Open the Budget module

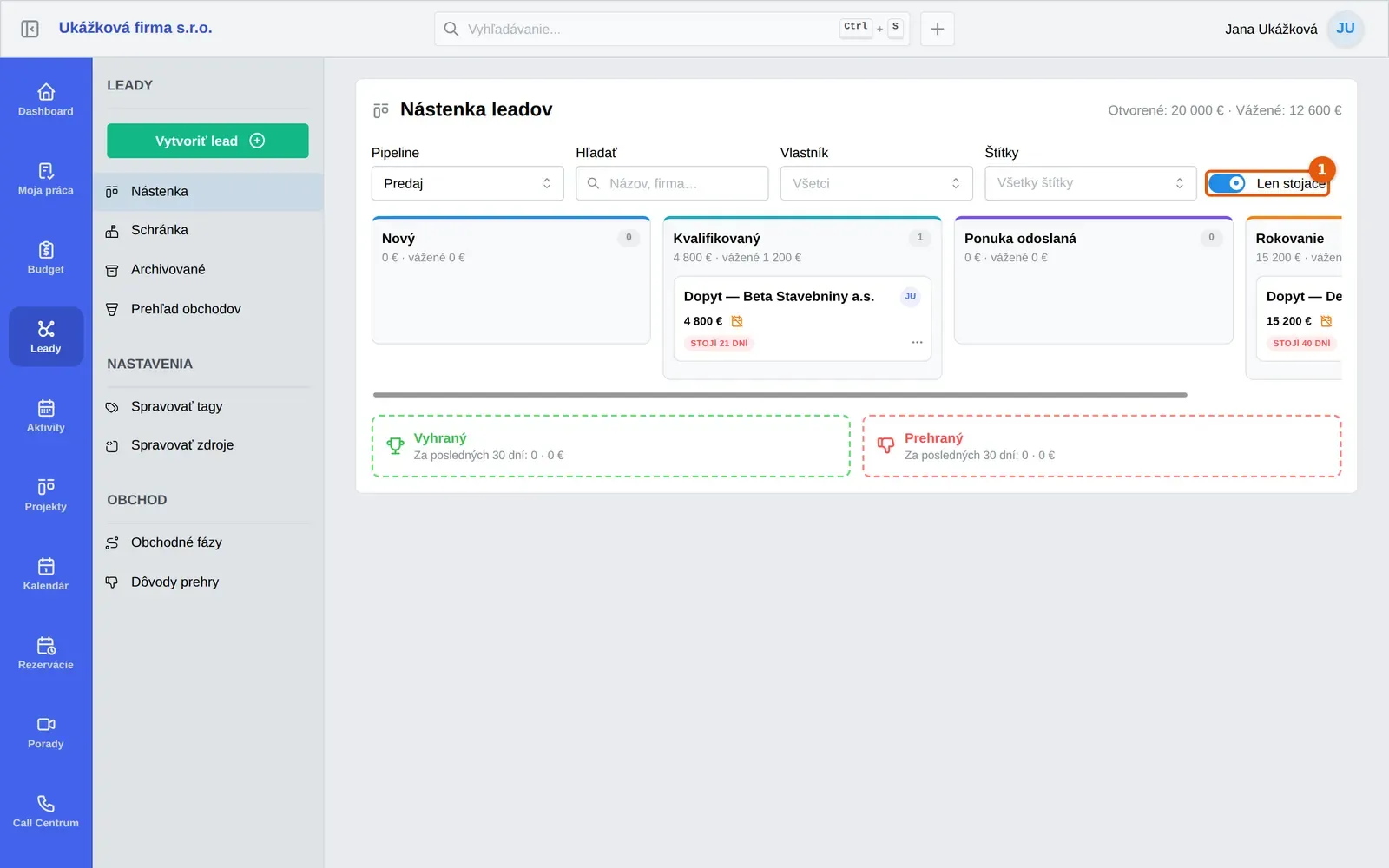click(x=46, y=258)
